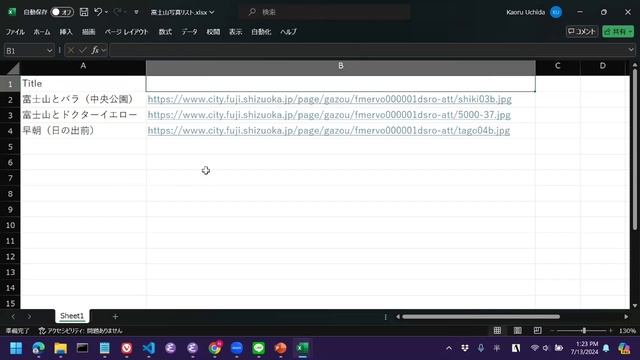This screenshot has width=640, height=360.
Task: Select the Sheet1 tab
Action: click(72, 316)
